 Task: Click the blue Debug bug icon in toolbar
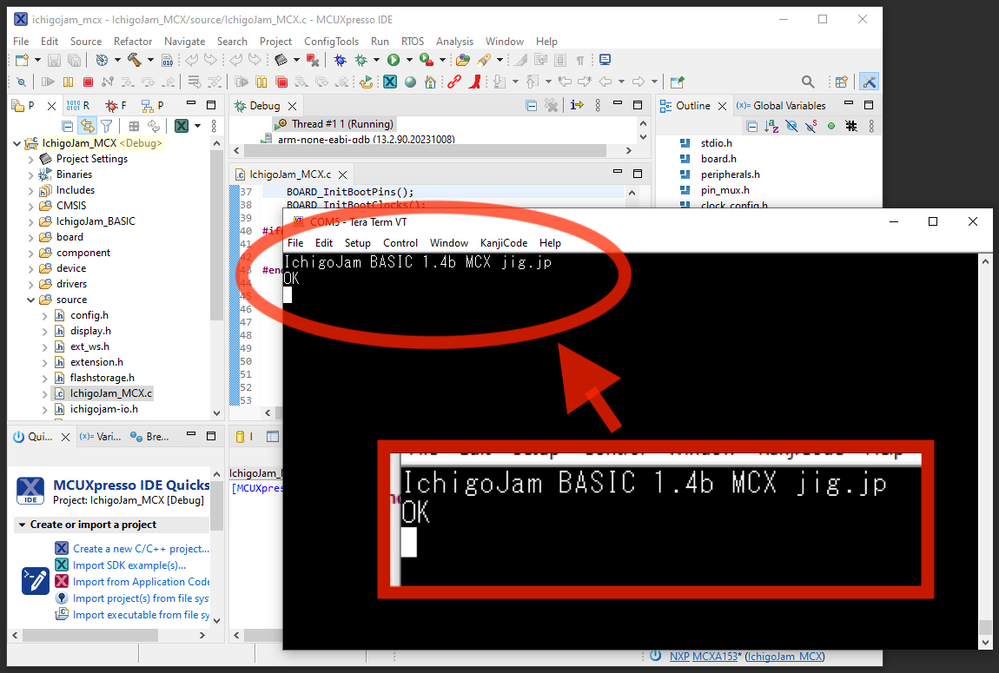[340, 60]
